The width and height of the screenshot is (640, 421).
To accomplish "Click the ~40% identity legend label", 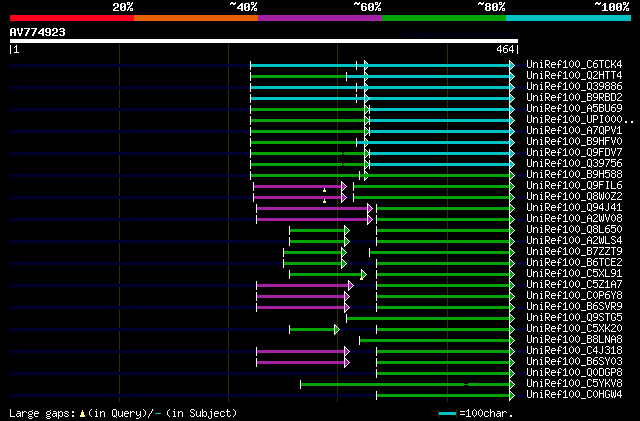I will 243,7.
